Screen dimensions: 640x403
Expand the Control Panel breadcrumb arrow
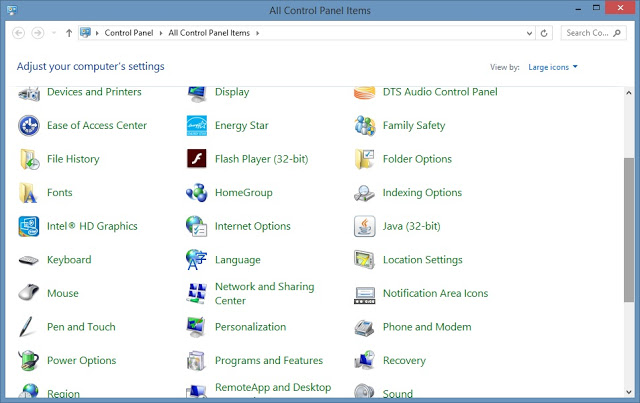(162, 33)
